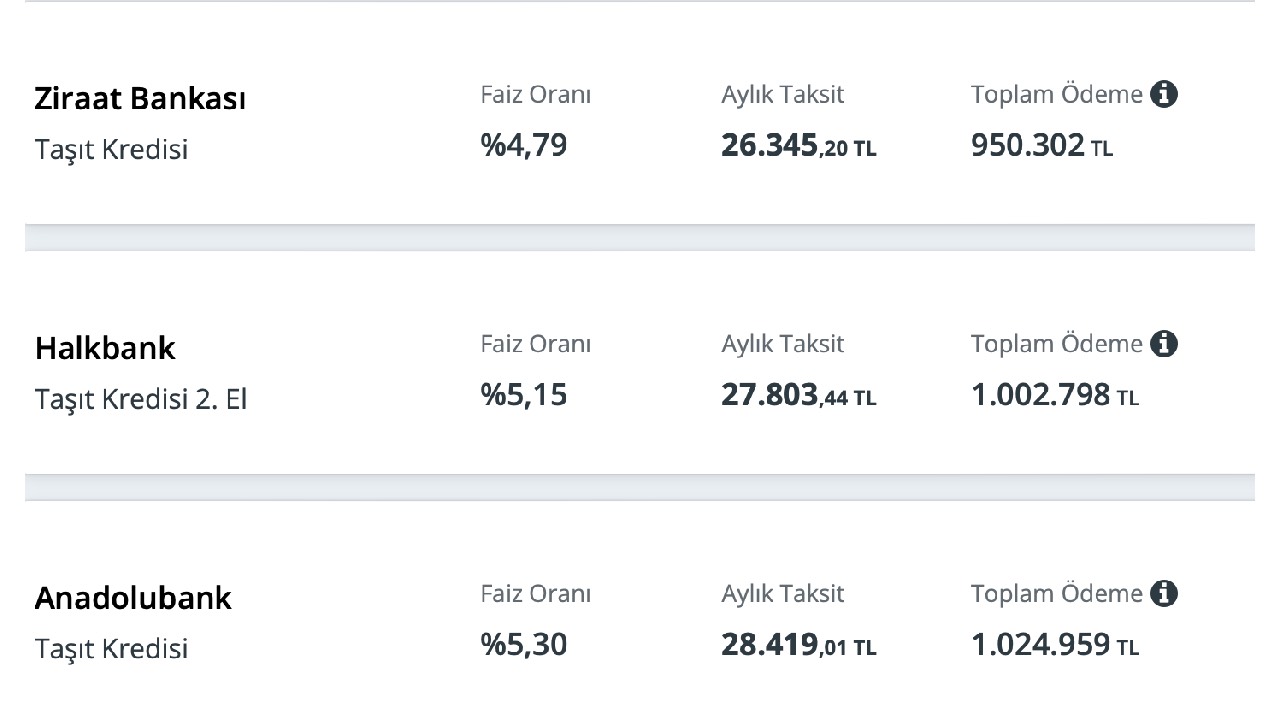Click the 950.302 TL total payment
The image size is (1280, 720).
point(1042,146)
